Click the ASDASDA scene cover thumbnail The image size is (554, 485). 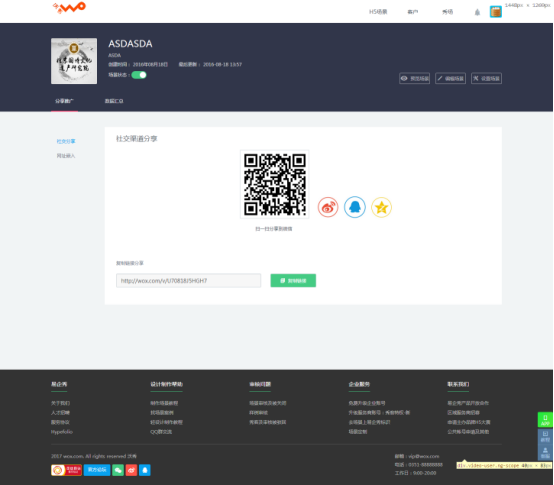click(x=74, y=61)
